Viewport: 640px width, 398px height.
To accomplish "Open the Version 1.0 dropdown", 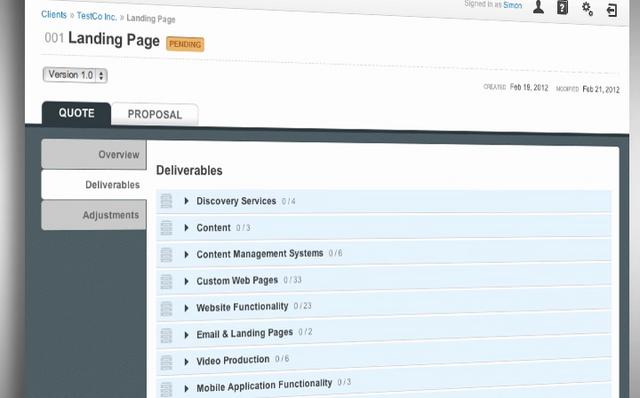I will pyautogui.click(x=75, y=75).
